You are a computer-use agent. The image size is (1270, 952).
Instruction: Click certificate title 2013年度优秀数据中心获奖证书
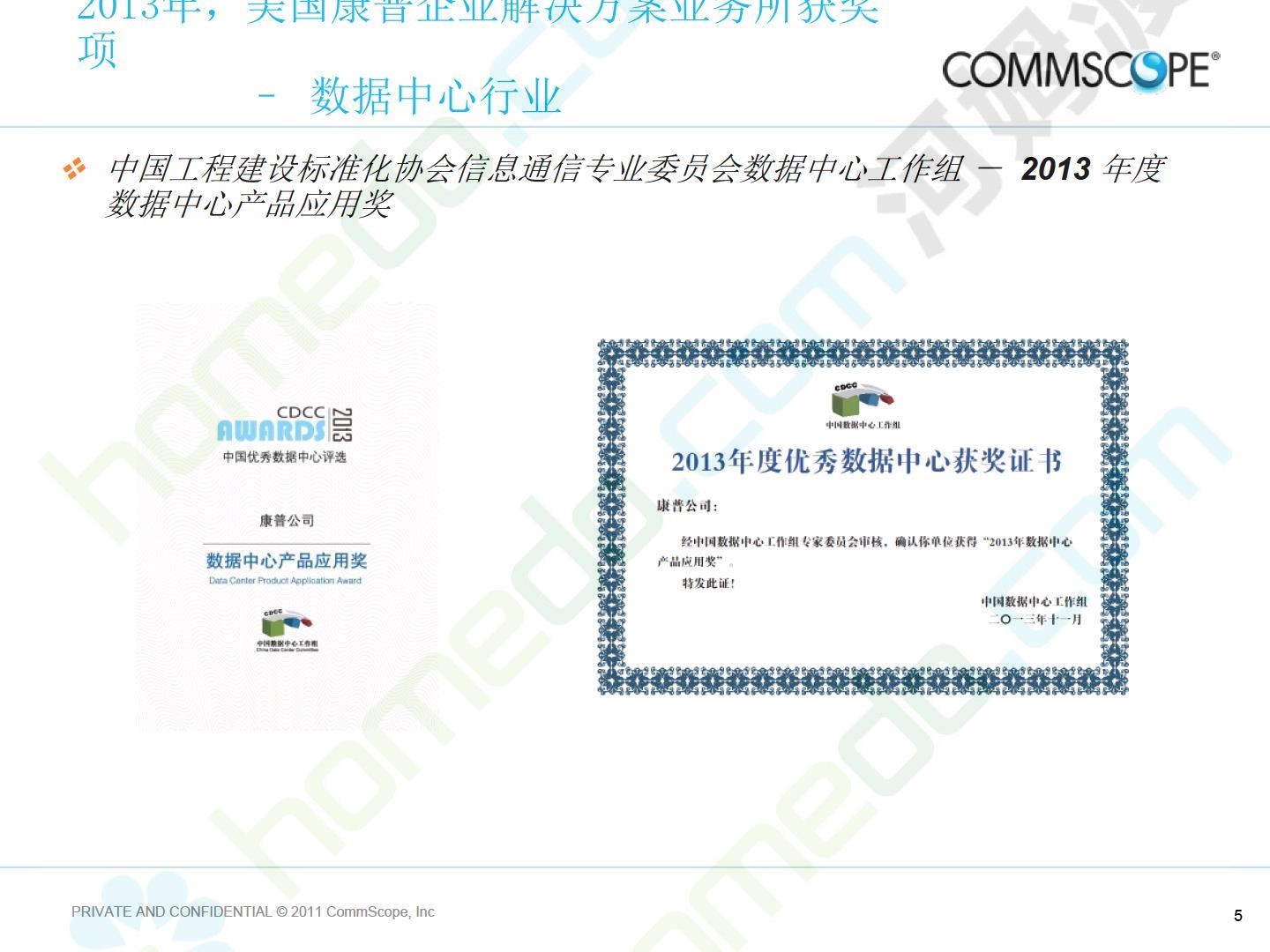coord(866,461)
